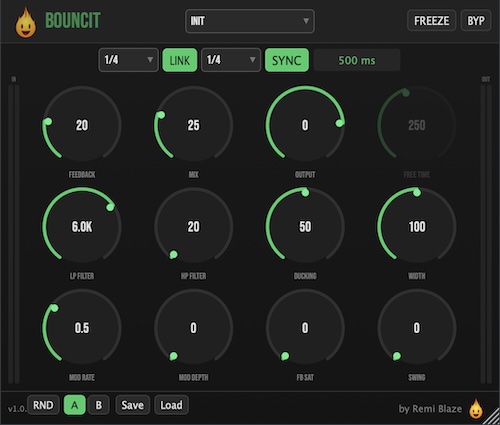Click the RND randomize button
The image size is (500, 425).
[43, 405]
